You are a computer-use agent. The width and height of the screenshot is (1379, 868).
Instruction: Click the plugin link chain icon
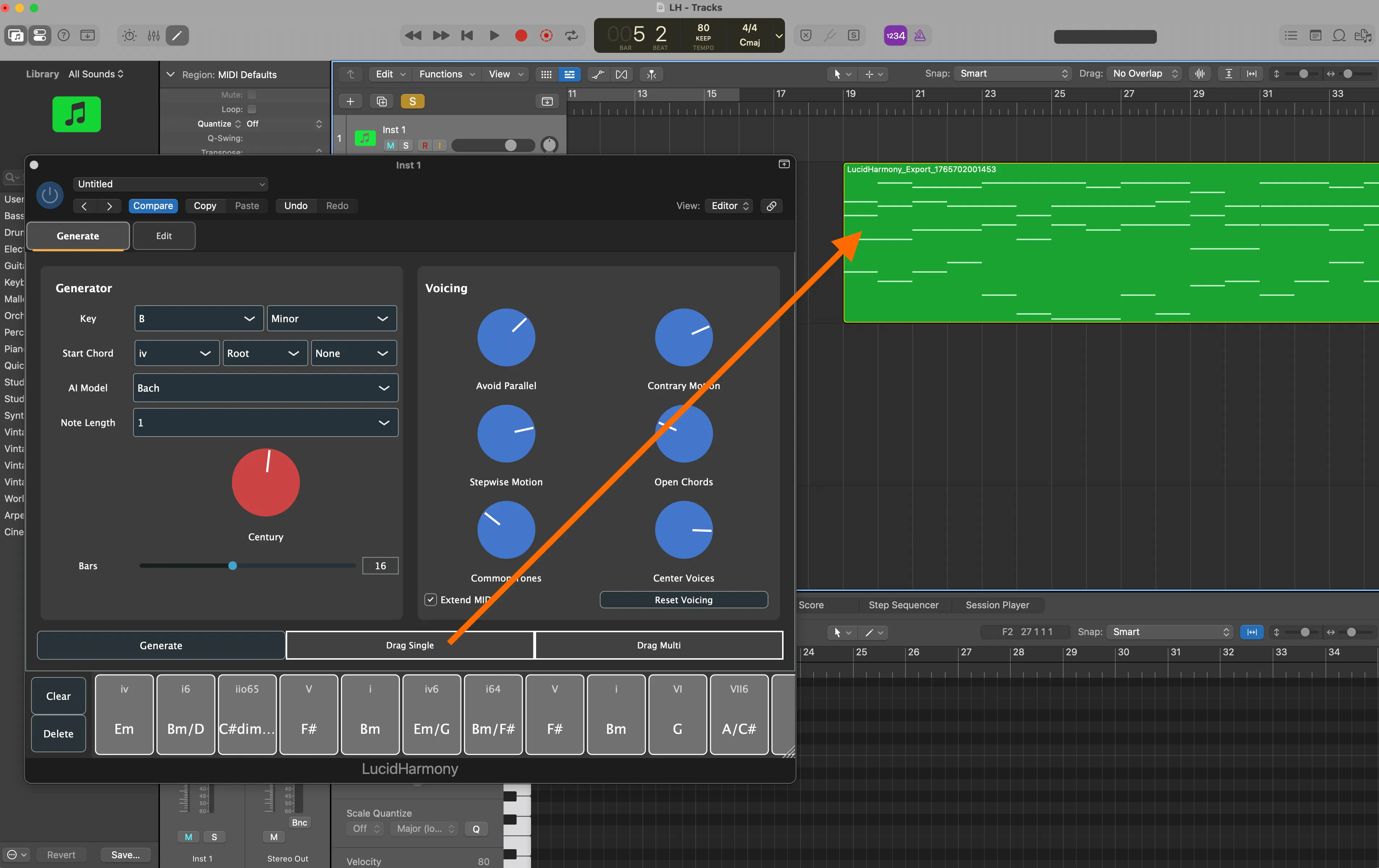771,205
